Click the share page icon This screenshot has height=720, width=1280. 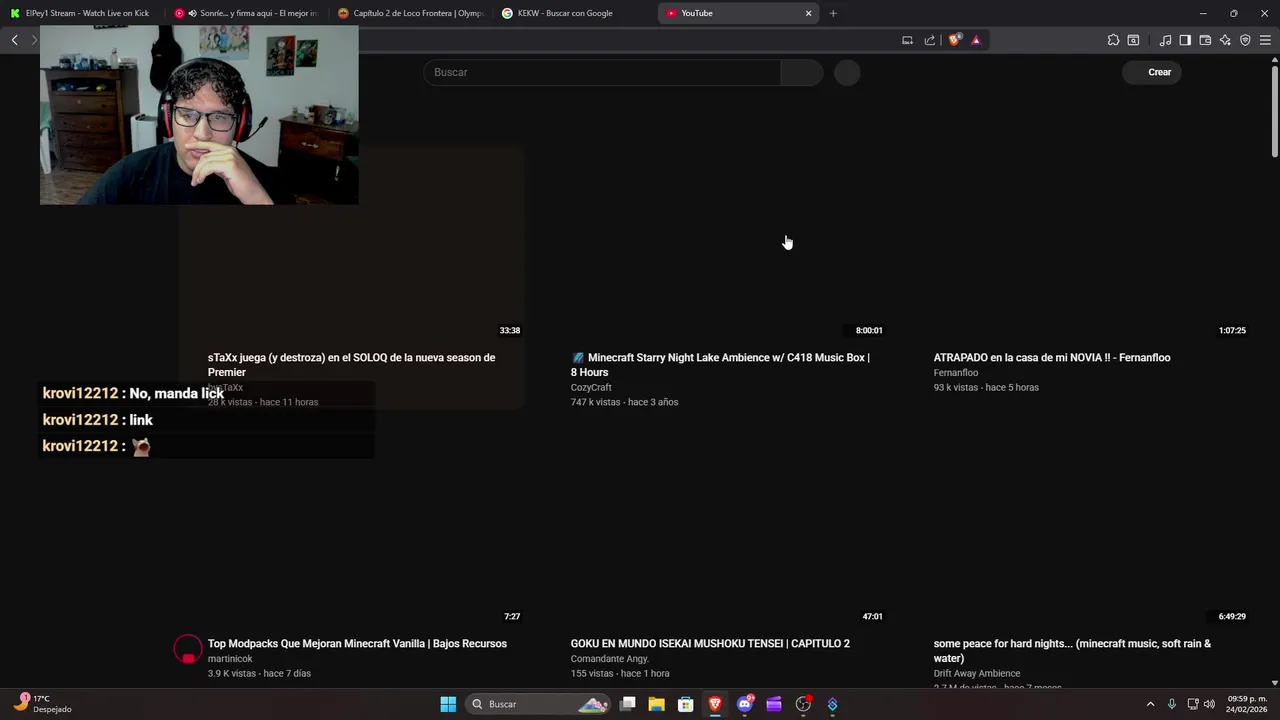tap(930, 40)
